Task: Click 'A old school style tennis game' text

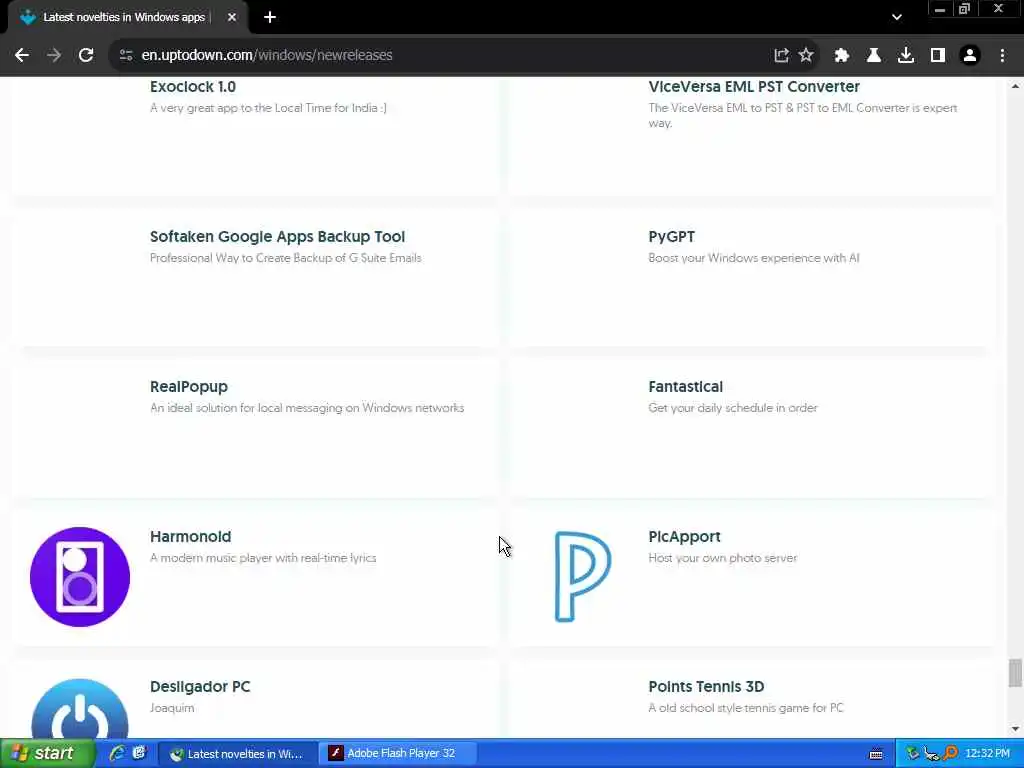Action: 746,708
